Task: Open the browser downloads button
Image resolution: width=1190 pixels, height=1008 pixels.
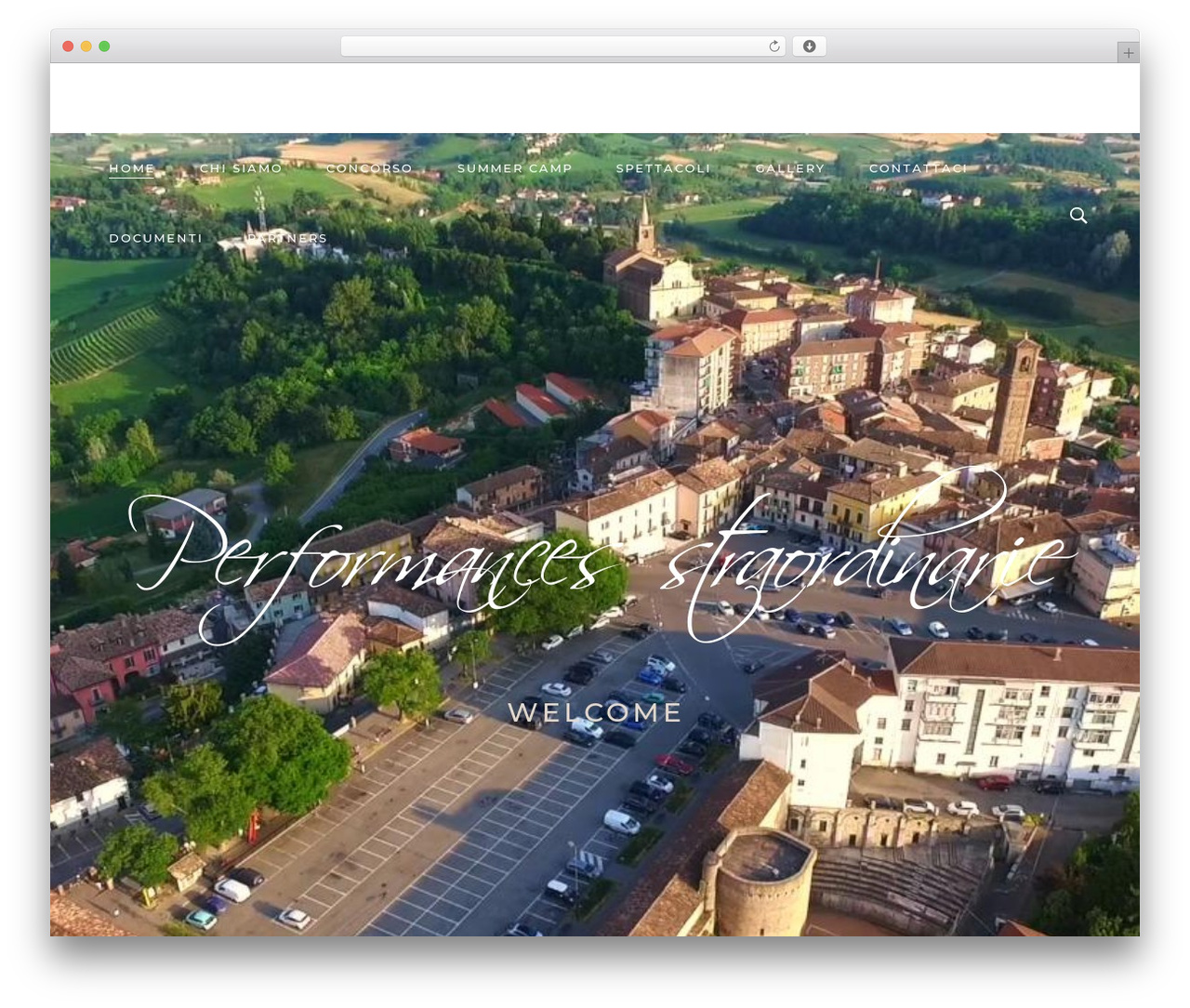Action: (x=809, y=46)
